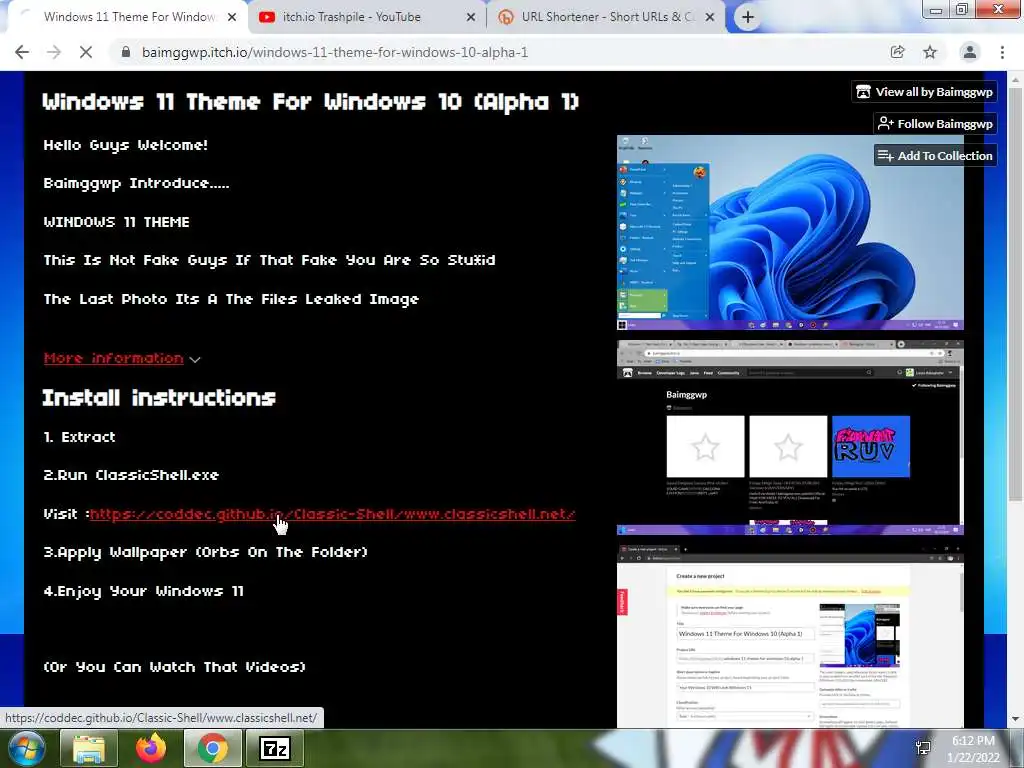Click the Chrome taskbar icon
The height and width of the screenshot is (768, 1024).
click(212, 748)
